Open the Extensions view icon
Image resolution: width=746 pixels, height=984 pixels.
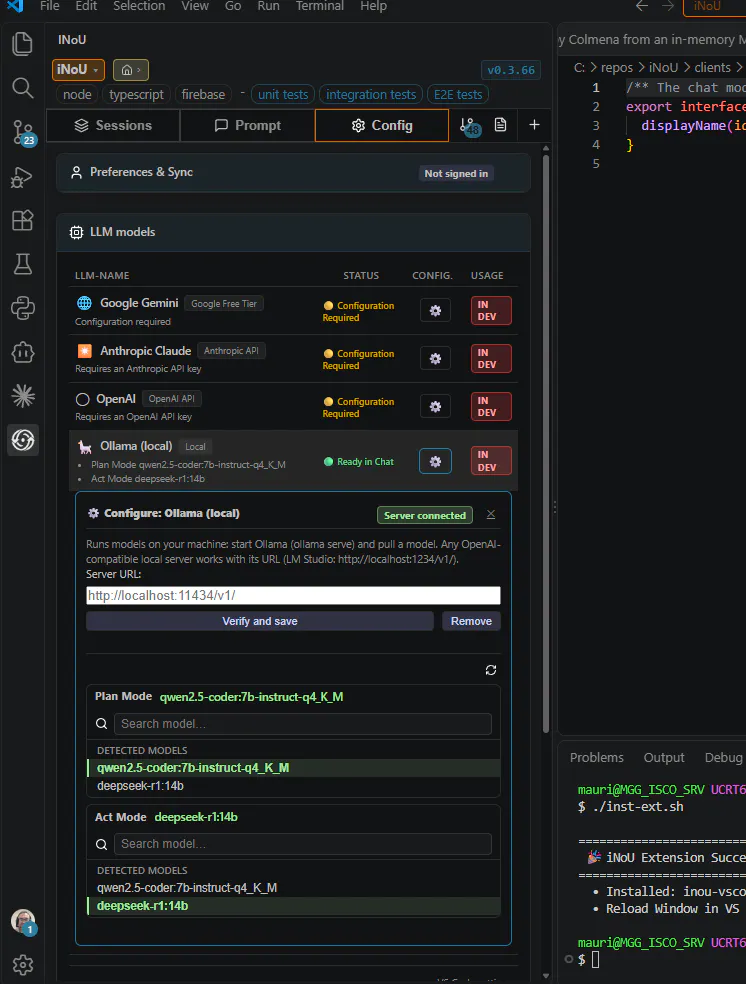(x=23, y=220)
